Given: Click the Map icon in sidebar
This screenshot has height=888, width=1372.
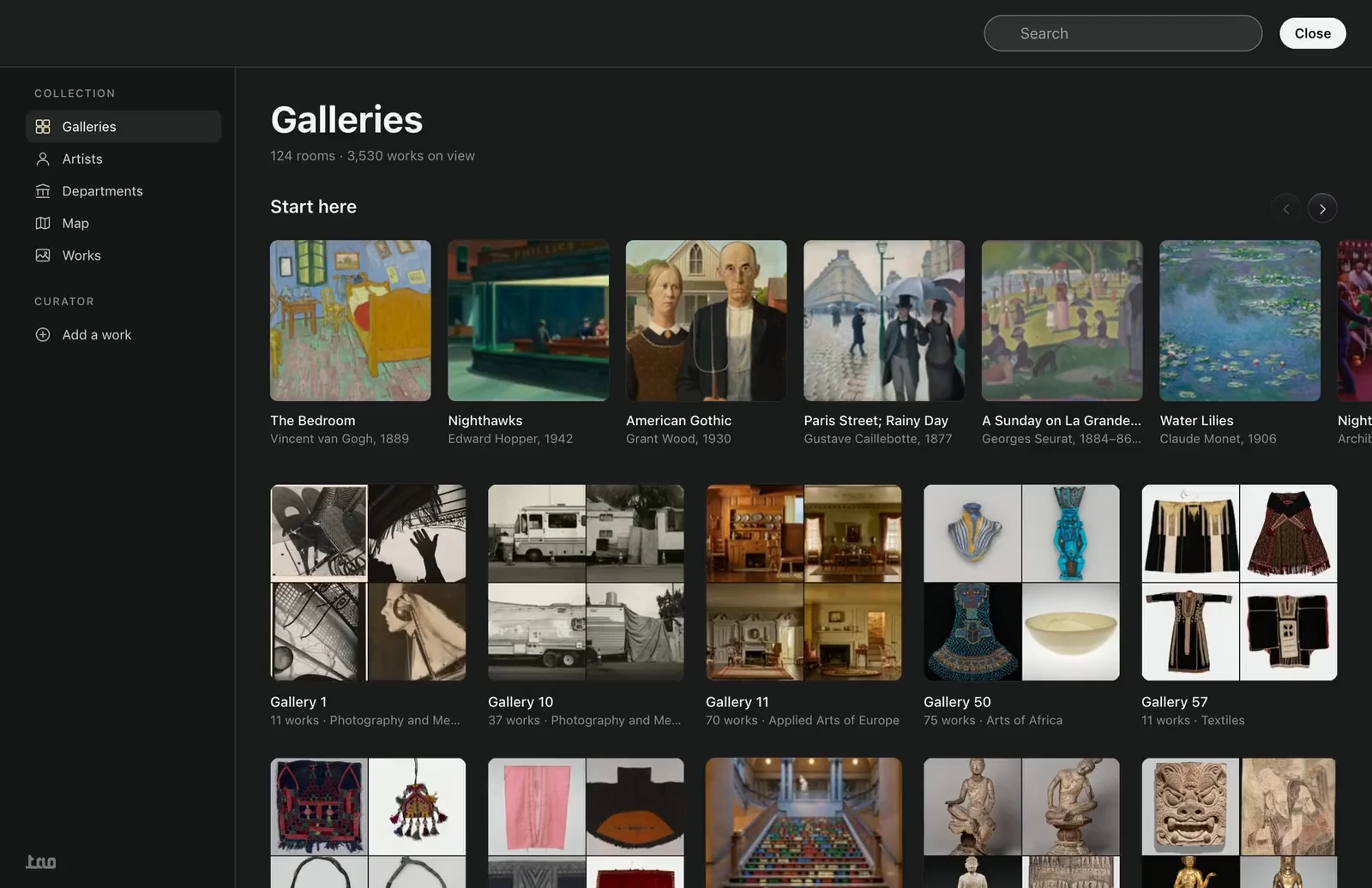Looking at the screenshot, I should 43,223.
